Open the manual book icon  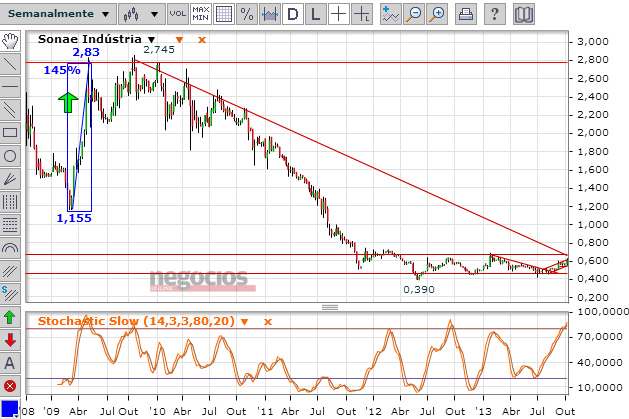[x=523, y=14]
